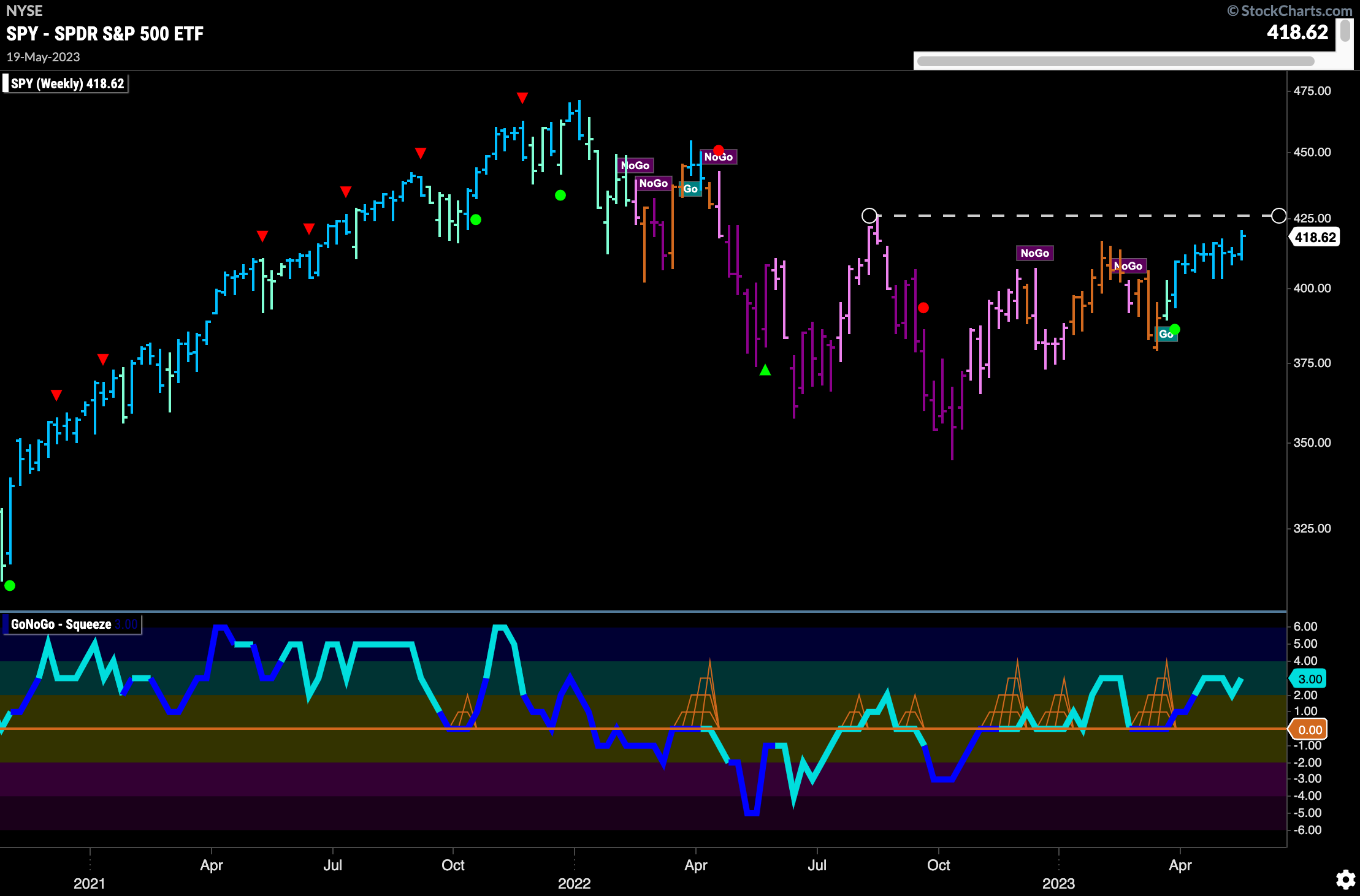The width and height of the screenshot is (1360, 896).
Task: Click the orange 0.00 zero-line value tag
Action: point(1308,729)
